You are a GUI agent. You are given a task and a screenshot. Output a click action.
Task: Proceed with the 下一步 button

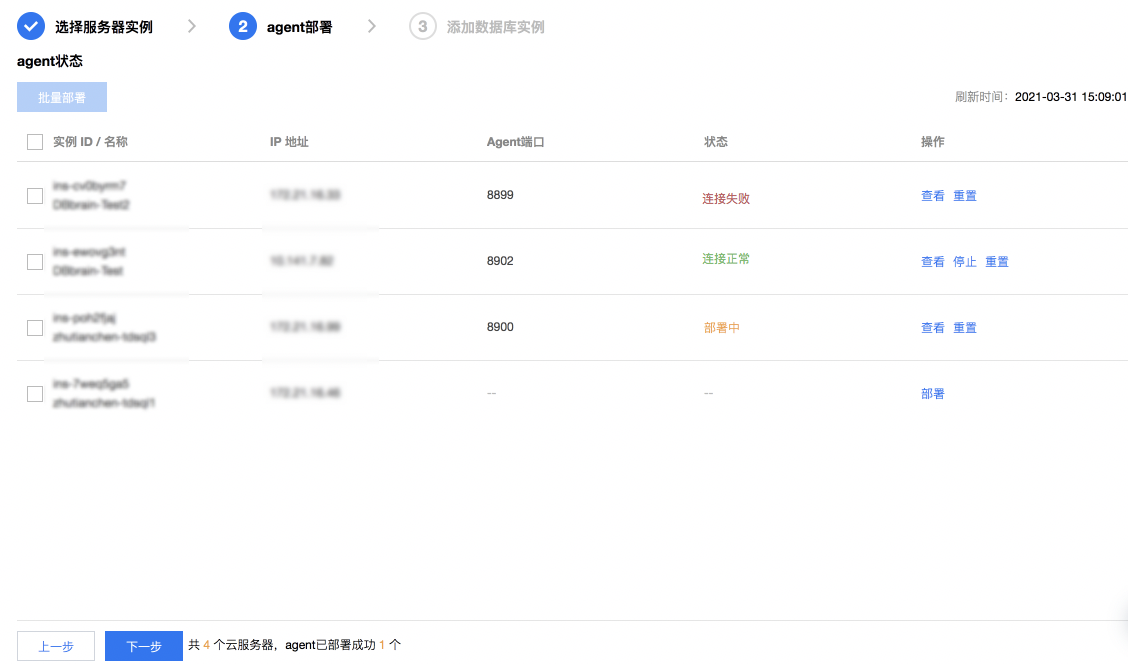point(144,646)
